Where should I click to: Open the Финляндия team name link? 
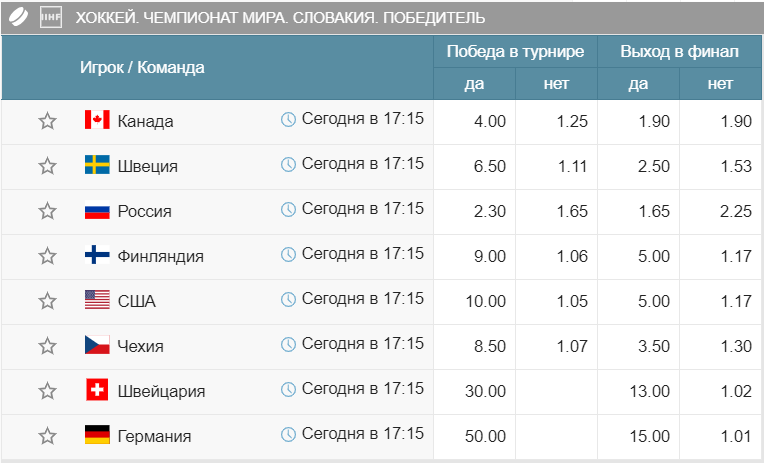click(160, 257)
